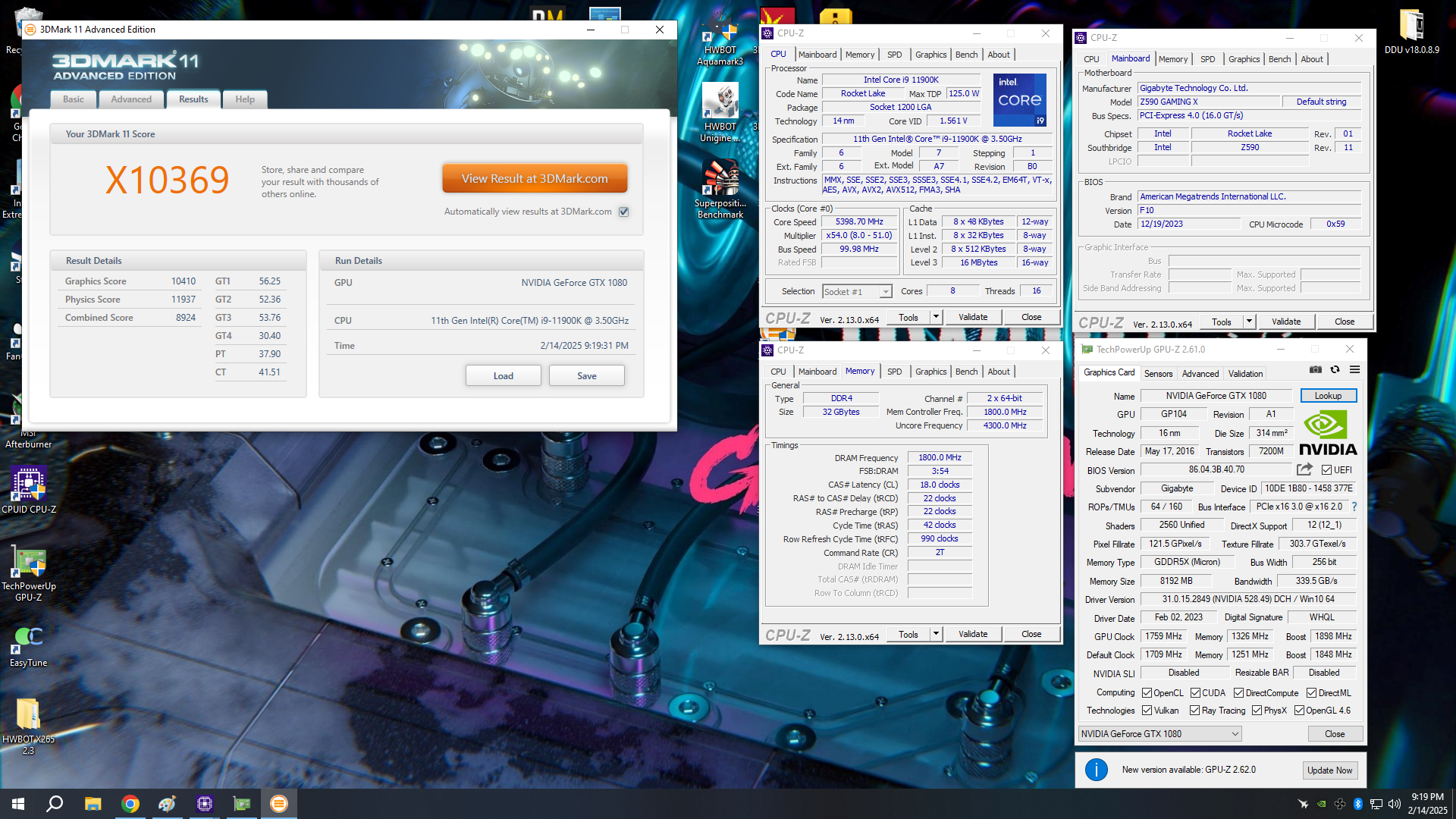This screenshot has height=819, width=1456.
Task: Open File Explorer from the taskbar
Action: 93,804
